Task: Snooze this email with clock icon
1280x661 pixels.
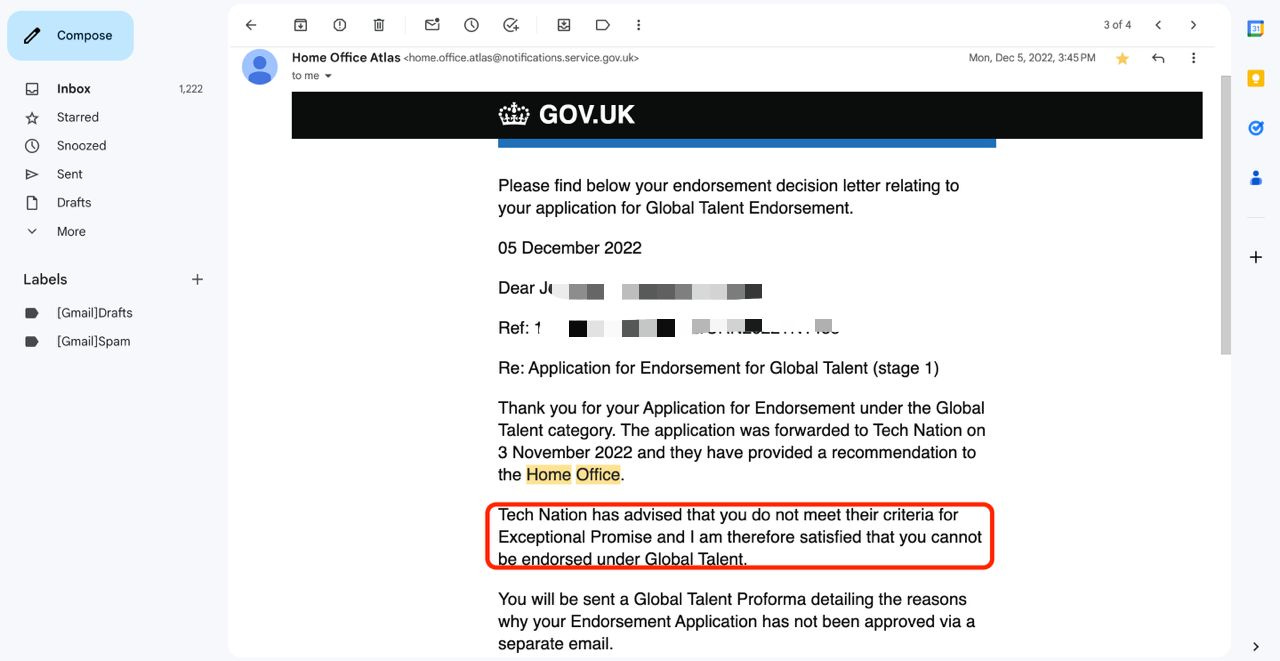Action: pyautogui.click(x=471, y=25)
